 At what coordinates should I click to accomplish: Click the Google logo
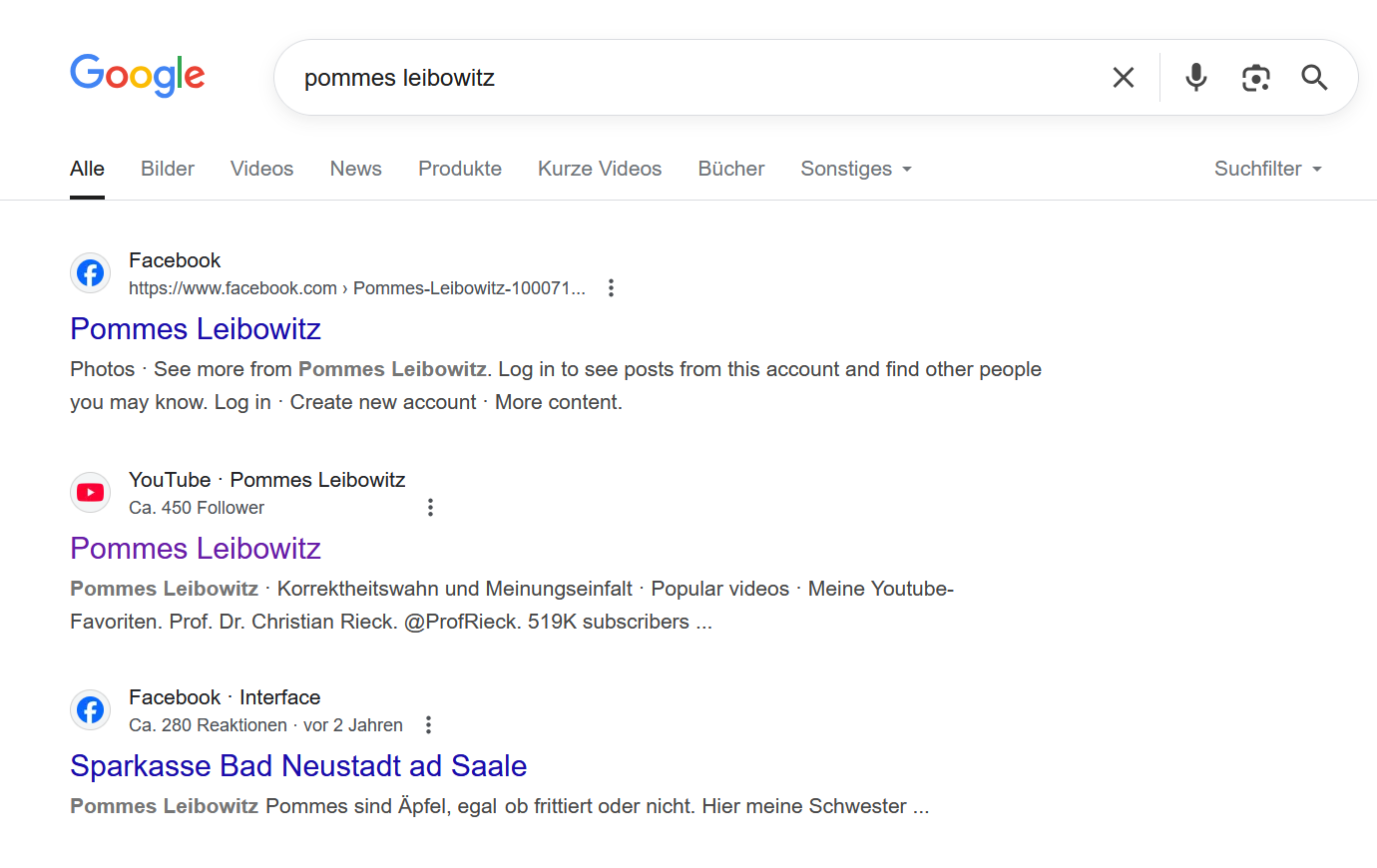click(x=138, y=76)
